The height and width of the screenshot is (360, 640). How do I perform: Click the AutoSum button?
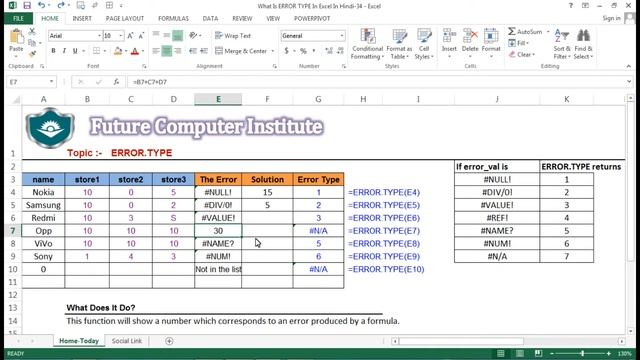525,31
